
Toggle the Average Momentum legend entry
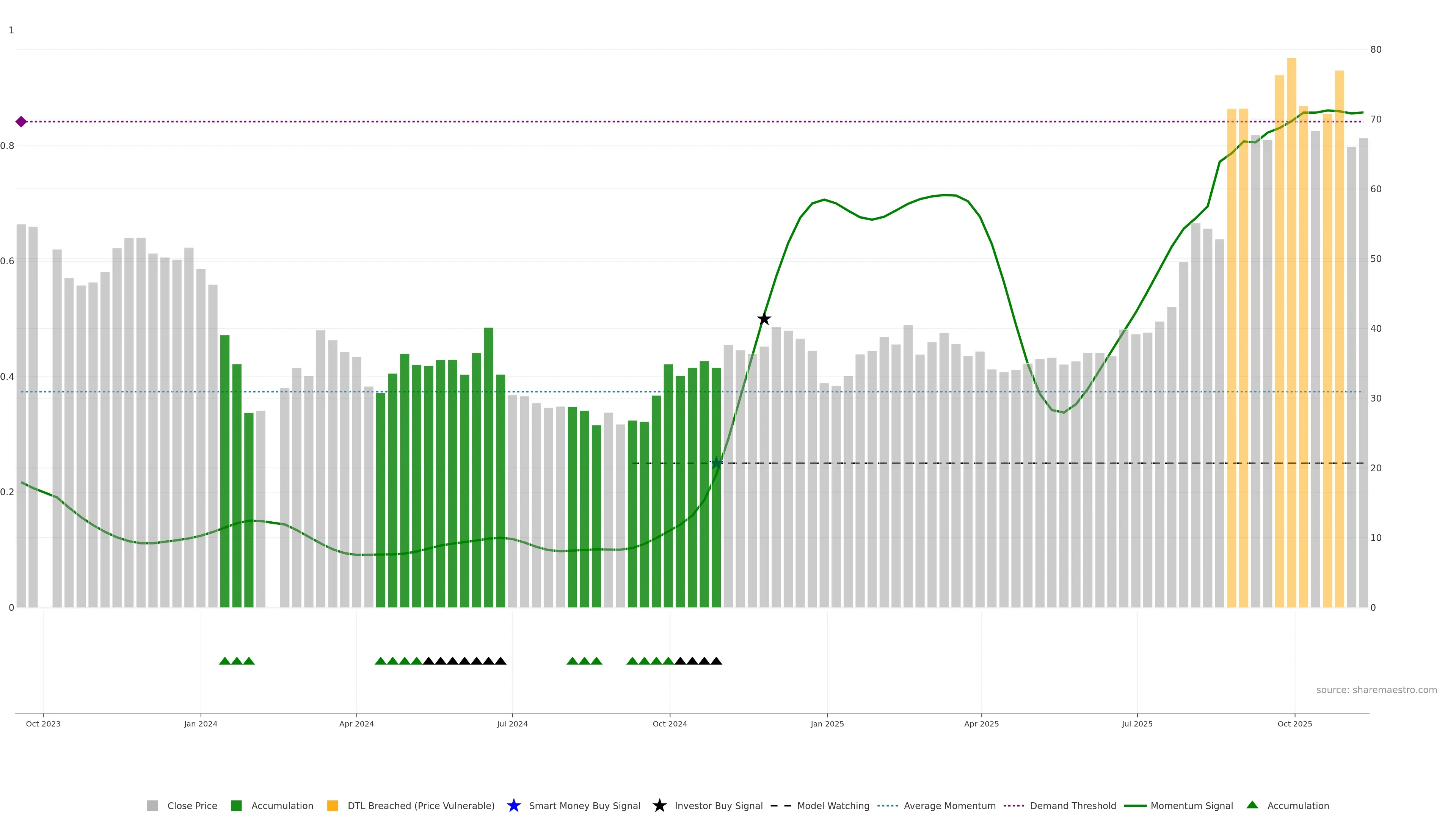(949, 805)
